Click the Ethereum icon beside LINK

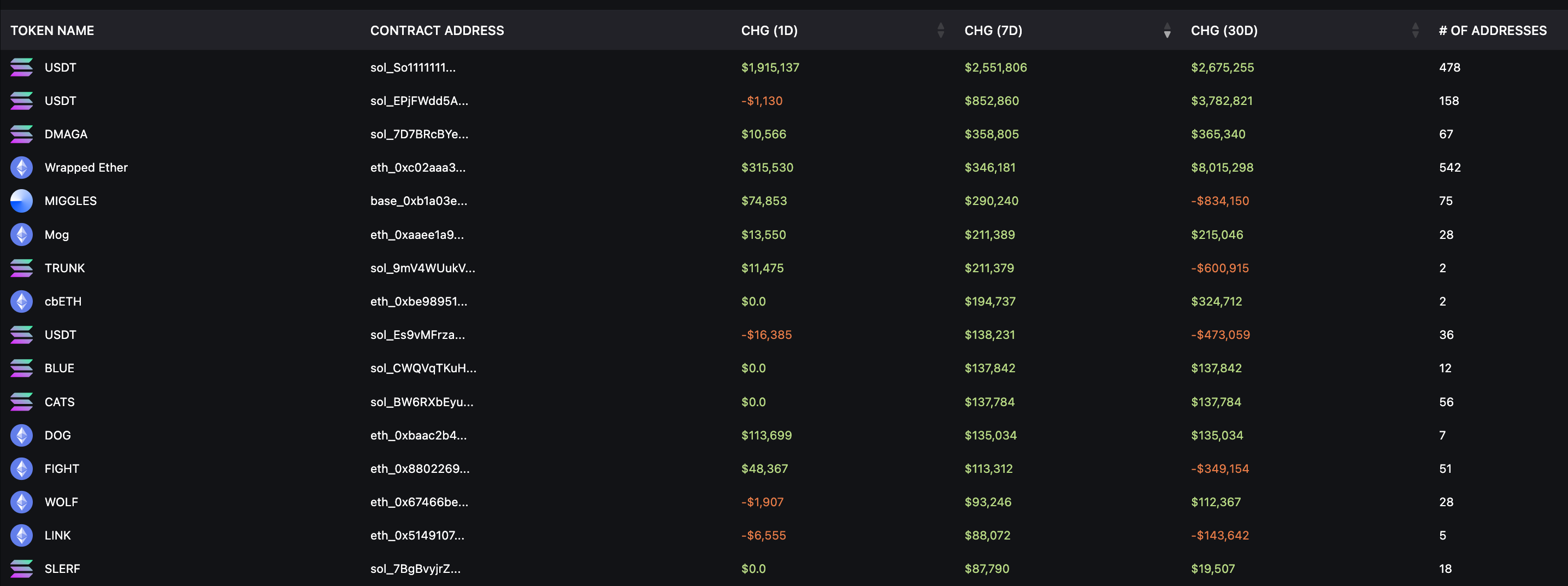[21, 536]
